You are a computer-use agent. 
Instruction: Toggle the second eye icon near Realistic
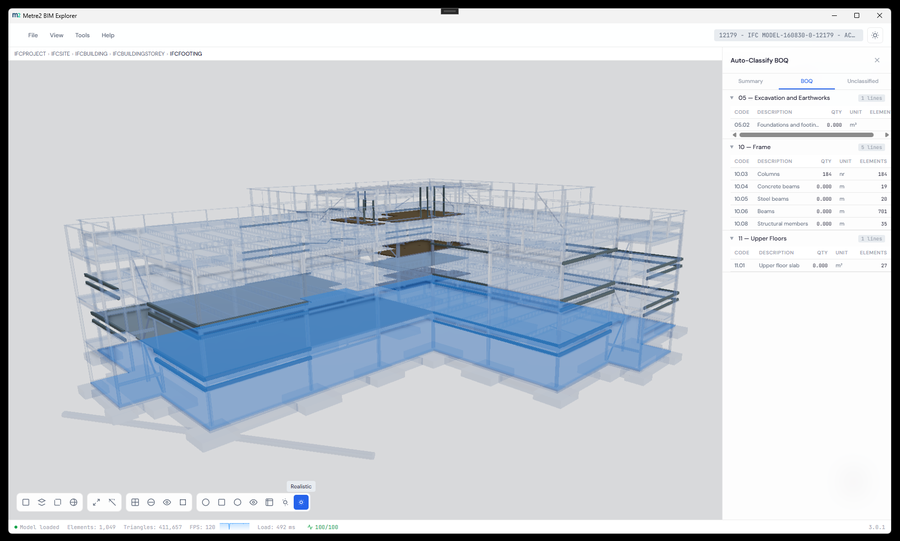click(x=253, y=502)
